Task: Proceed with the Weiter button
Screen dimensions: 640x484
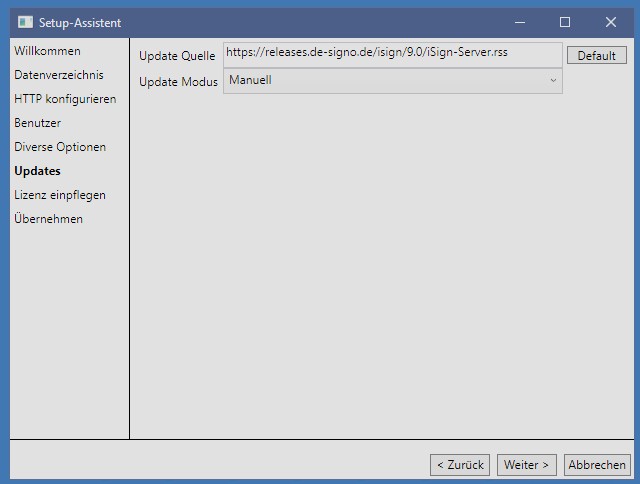Action: 527,465
